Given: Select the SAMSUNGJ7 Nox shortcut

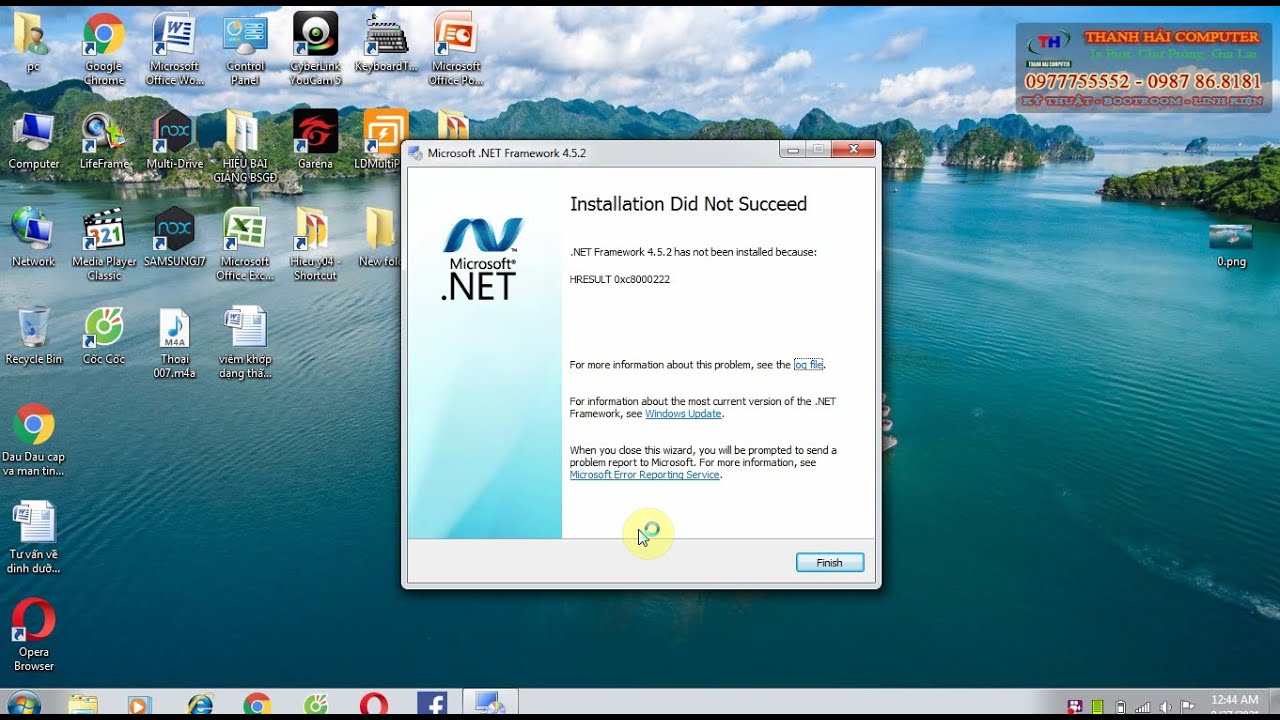Looking at the screenshot, I should 174,238.
